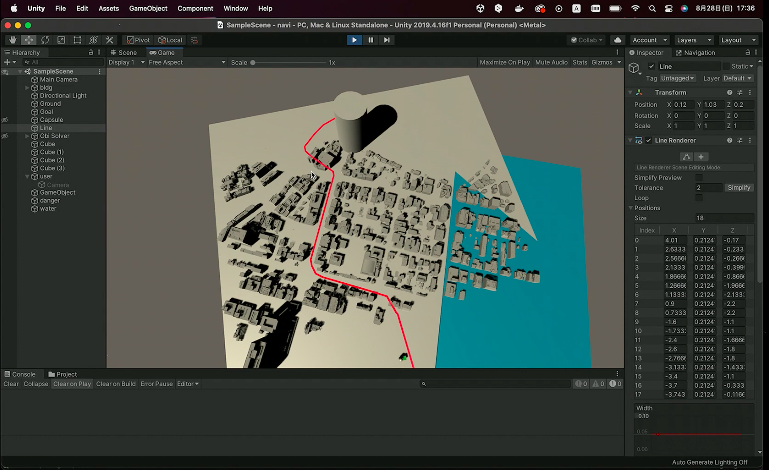
Task: Select the Rotate tool
Action: point(46,40)
